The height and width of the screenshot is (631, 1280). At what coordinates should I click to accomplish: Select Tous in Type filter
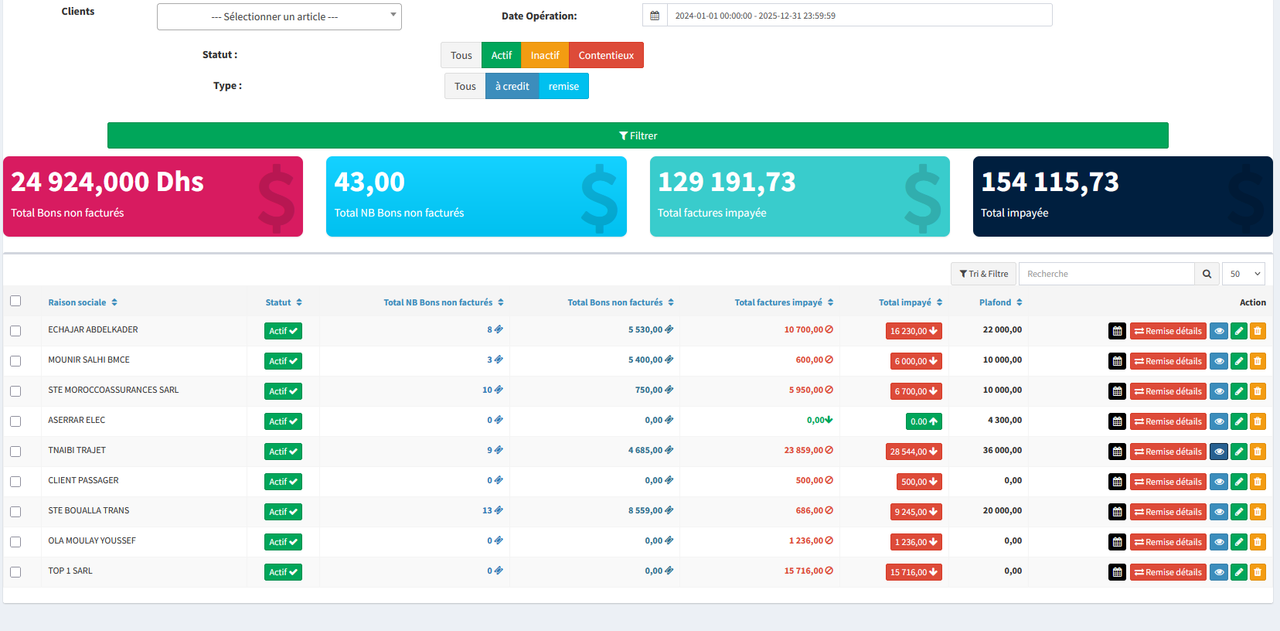(x=465, y=86)
